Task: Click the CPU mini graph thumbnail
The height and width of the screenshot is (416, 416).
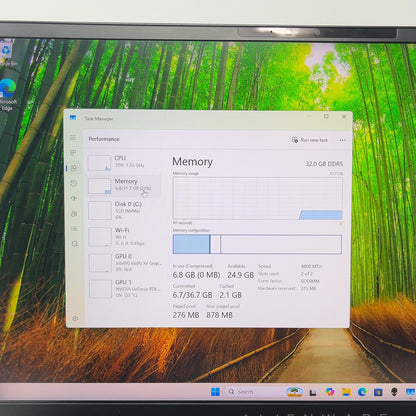Action: pos(99,163)
